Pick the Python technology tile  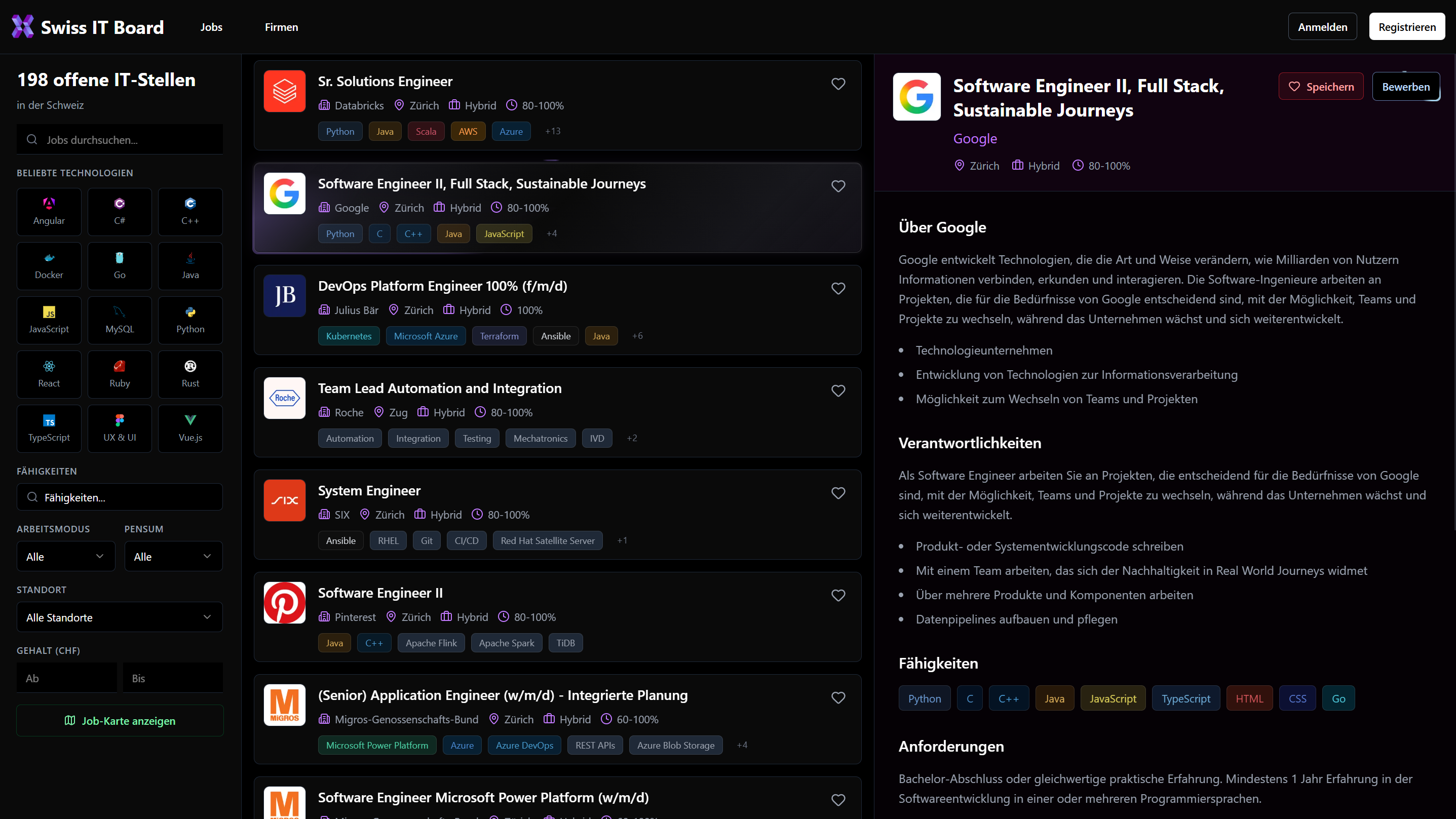tap(190, 320)
